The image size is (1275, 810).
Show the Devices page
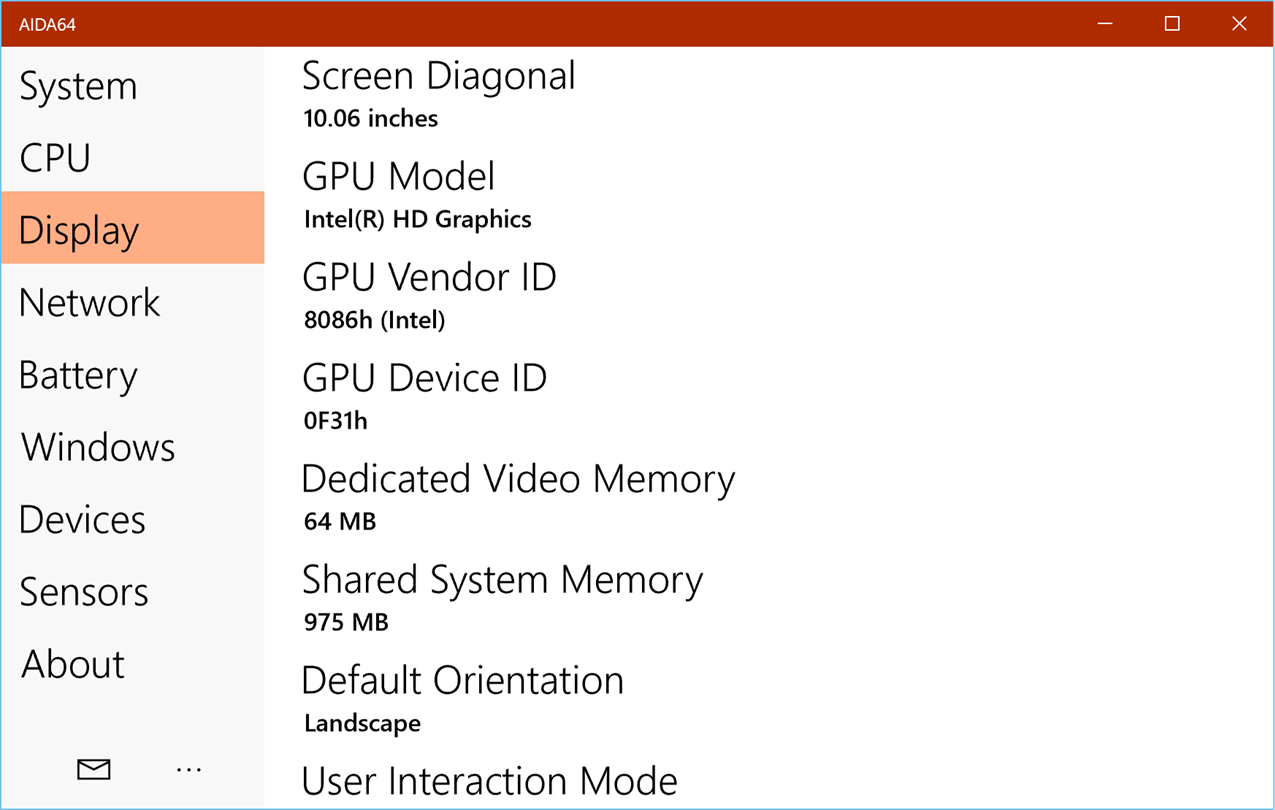click(x=82, y=519)
